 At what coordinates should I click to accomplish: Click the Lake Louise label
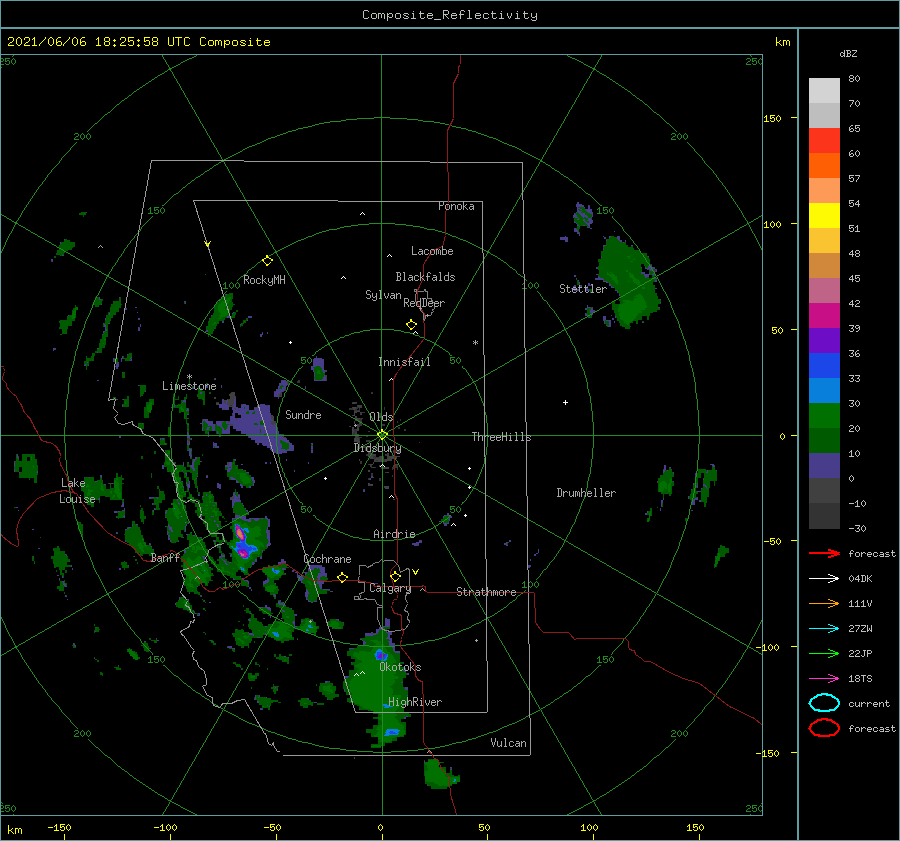click(77, 491)
